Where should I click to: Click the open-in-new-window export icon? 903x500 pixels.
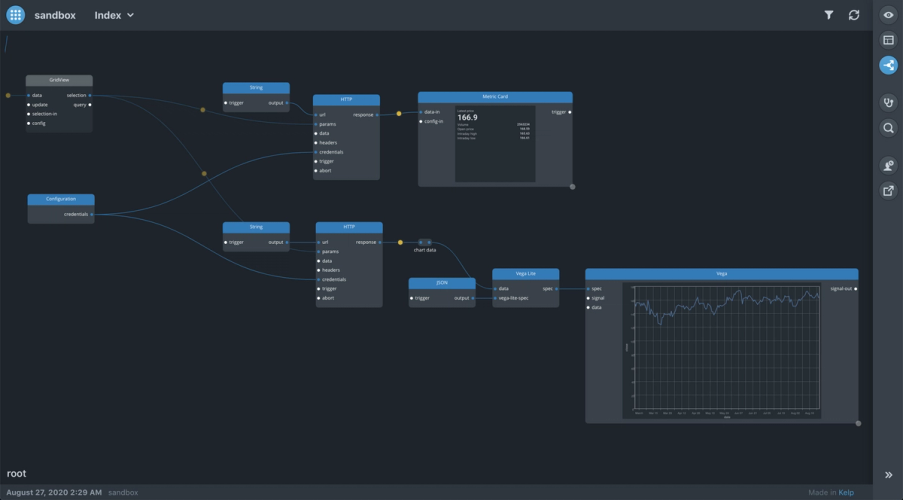point(889,191)
